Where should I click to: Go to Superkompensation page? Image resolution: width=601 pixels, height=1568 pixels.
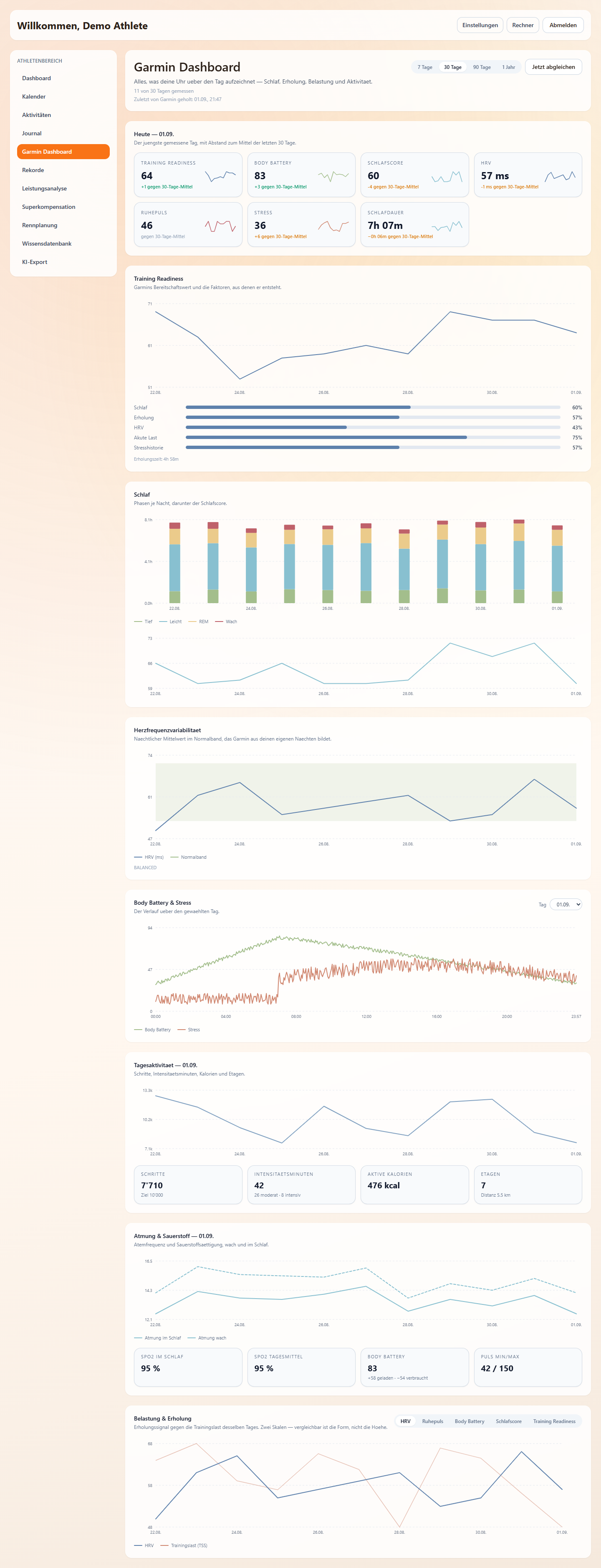tap(63, 207)
